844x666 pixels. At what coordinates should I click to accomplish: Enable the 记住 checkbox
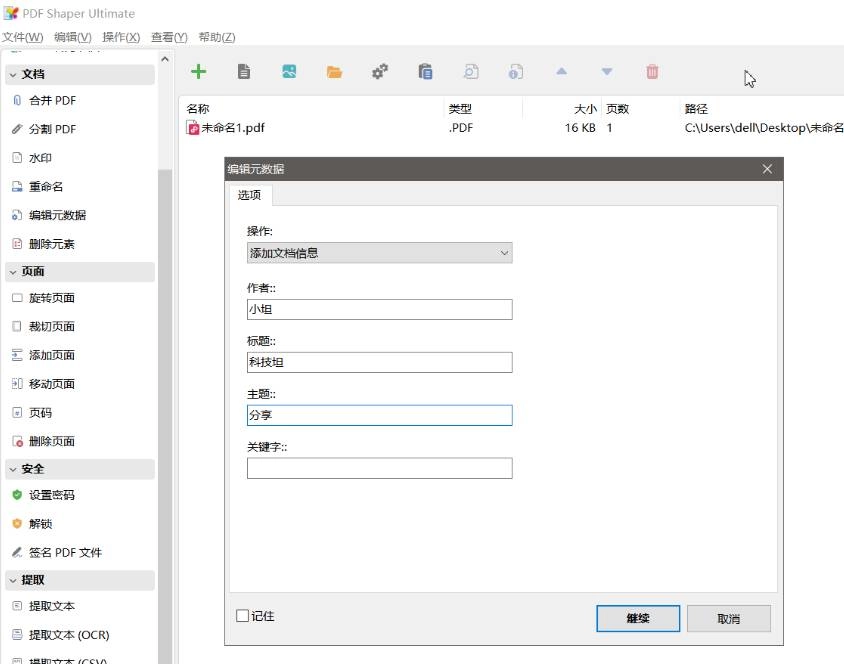coord(242,615)
